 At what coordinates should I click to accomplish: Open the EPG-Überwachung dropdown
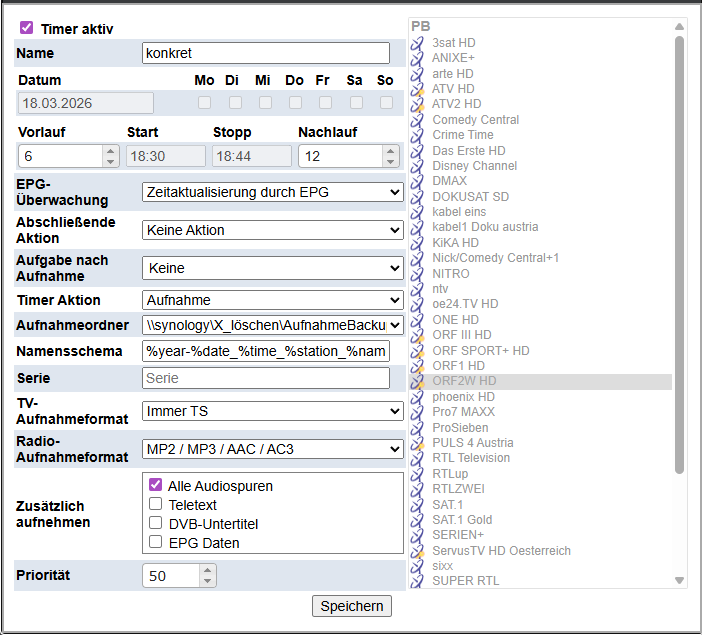pos(272,192)
